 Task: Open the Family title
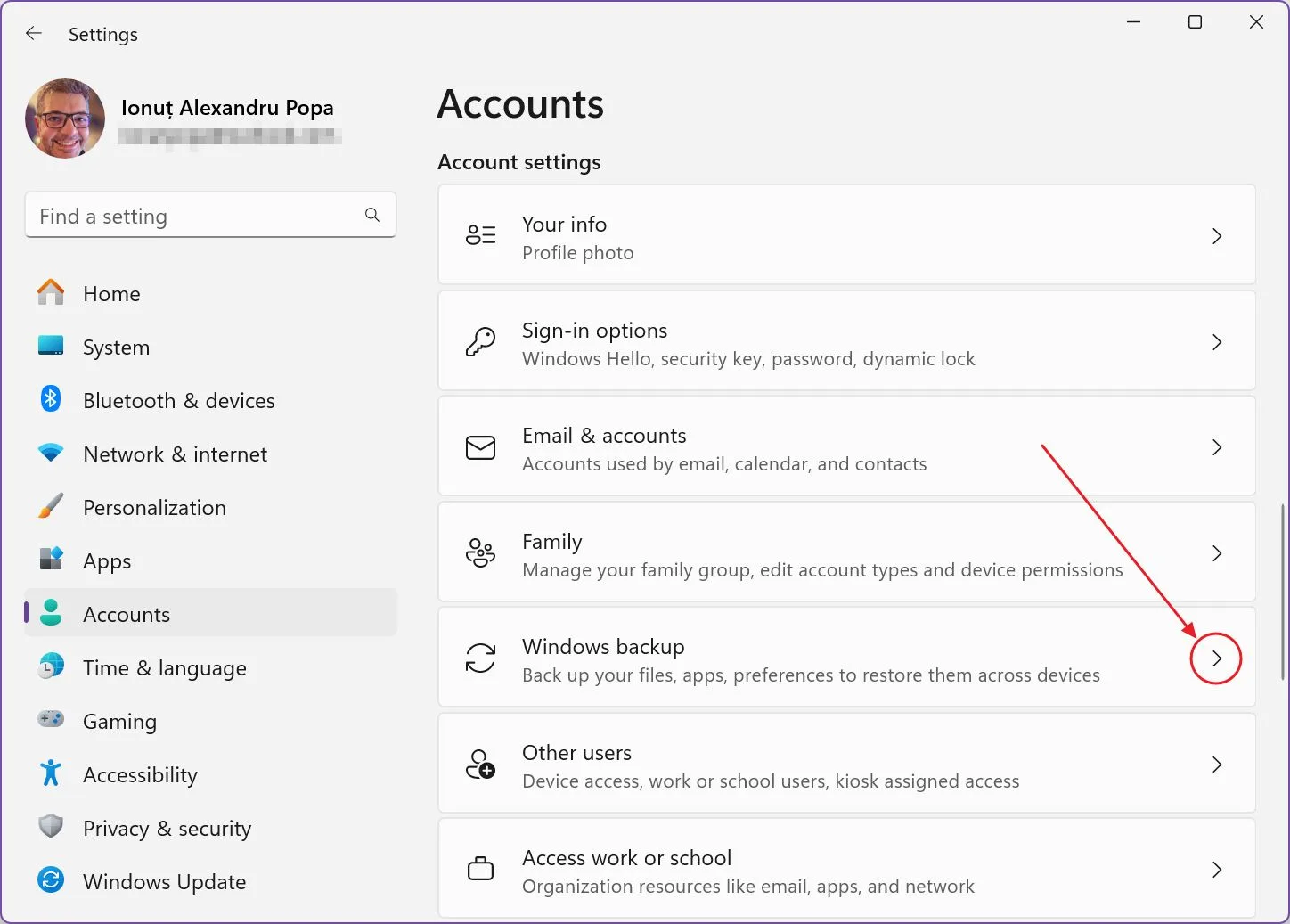[551, 542]
